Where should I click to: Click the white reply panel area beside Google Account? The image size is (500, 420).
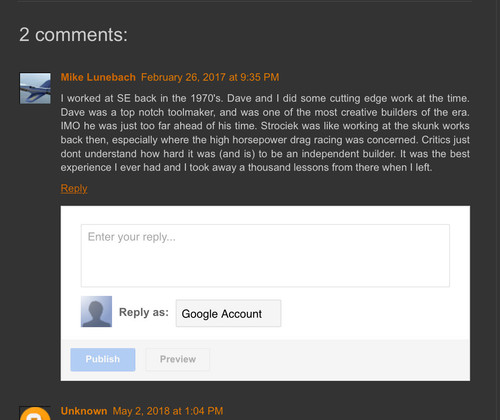tap(373, 313)
